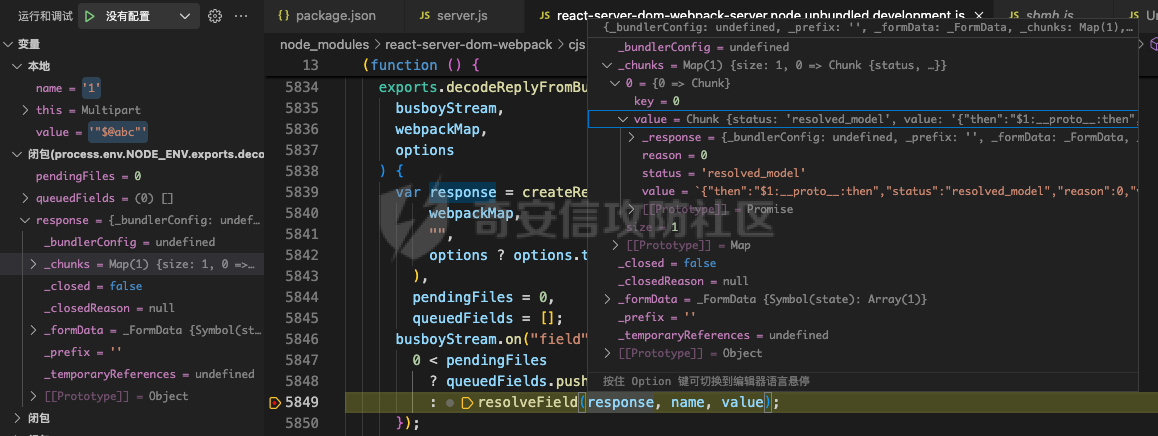Collapse the 变量 variables section
1158x436 pixels.
pyautogui.click(x=9, y=44)
